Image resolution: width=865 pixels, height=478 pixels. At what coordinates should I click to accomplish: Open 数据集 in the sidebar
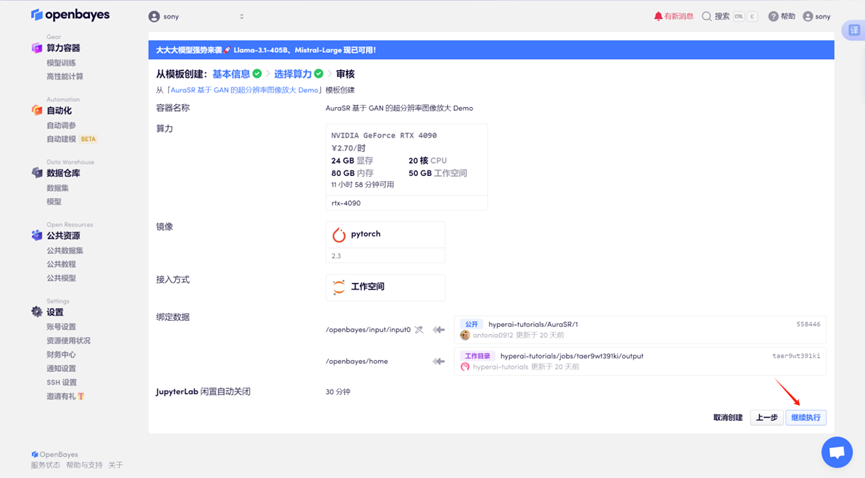(57, 188)
